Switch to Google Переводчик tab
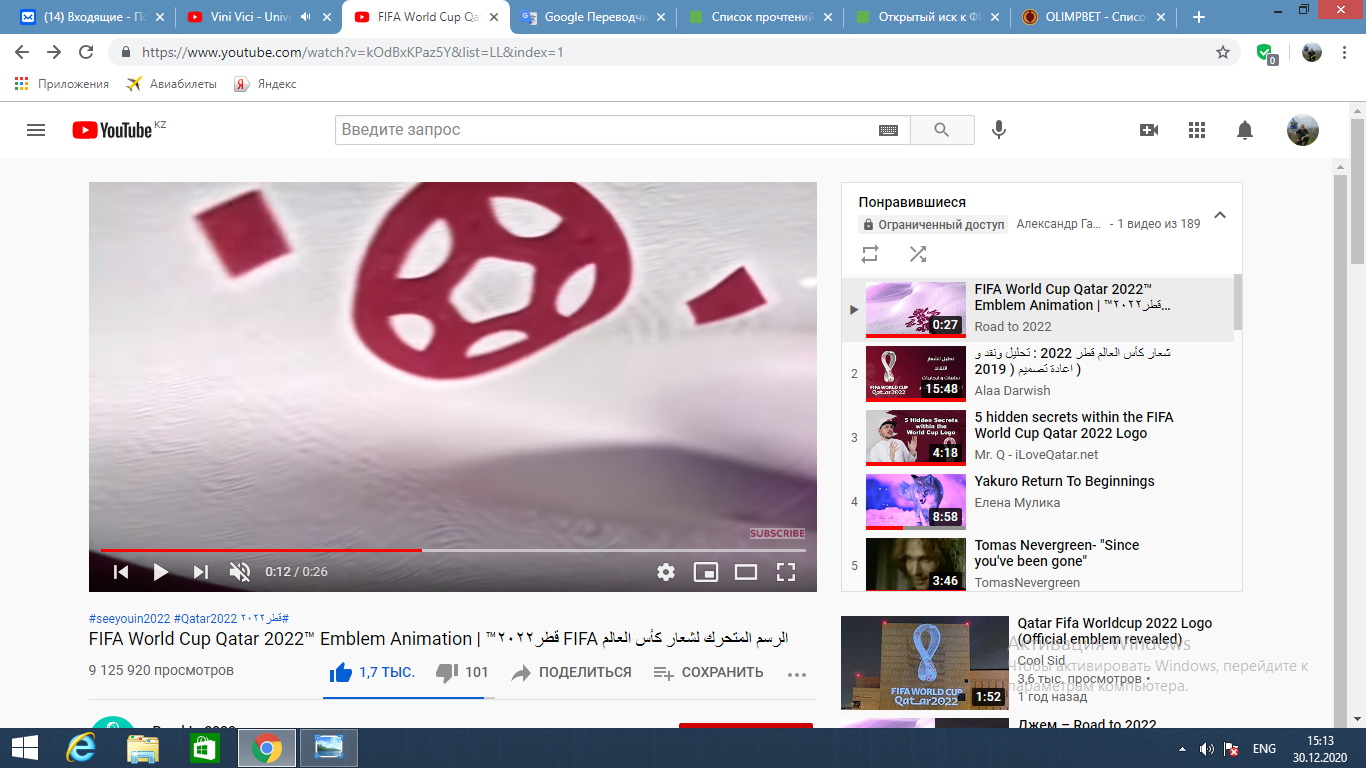The image size is (1366, 768). 590,17
